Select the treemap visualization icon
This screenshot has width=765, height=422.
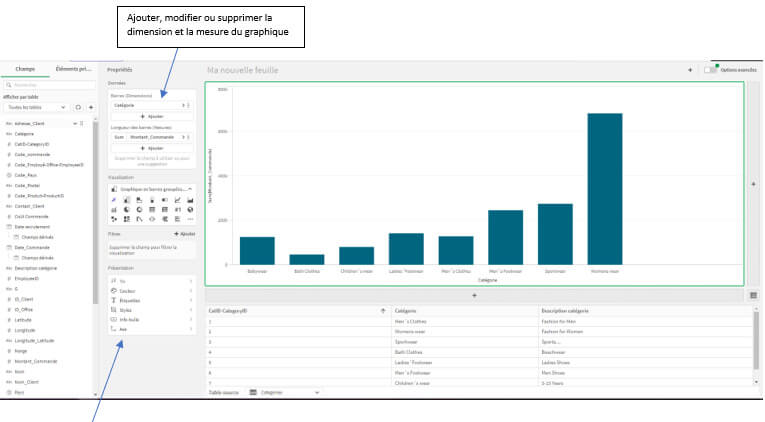coord(126,219)
